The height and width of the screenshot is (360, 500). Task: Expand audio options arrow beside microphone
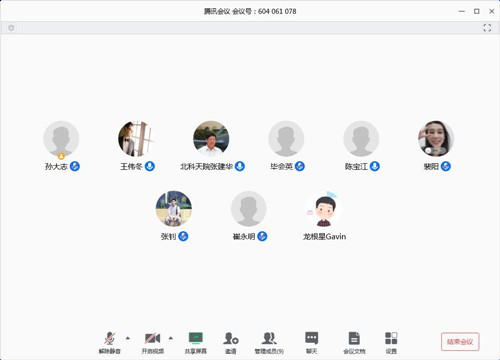(x=128, y=338)
